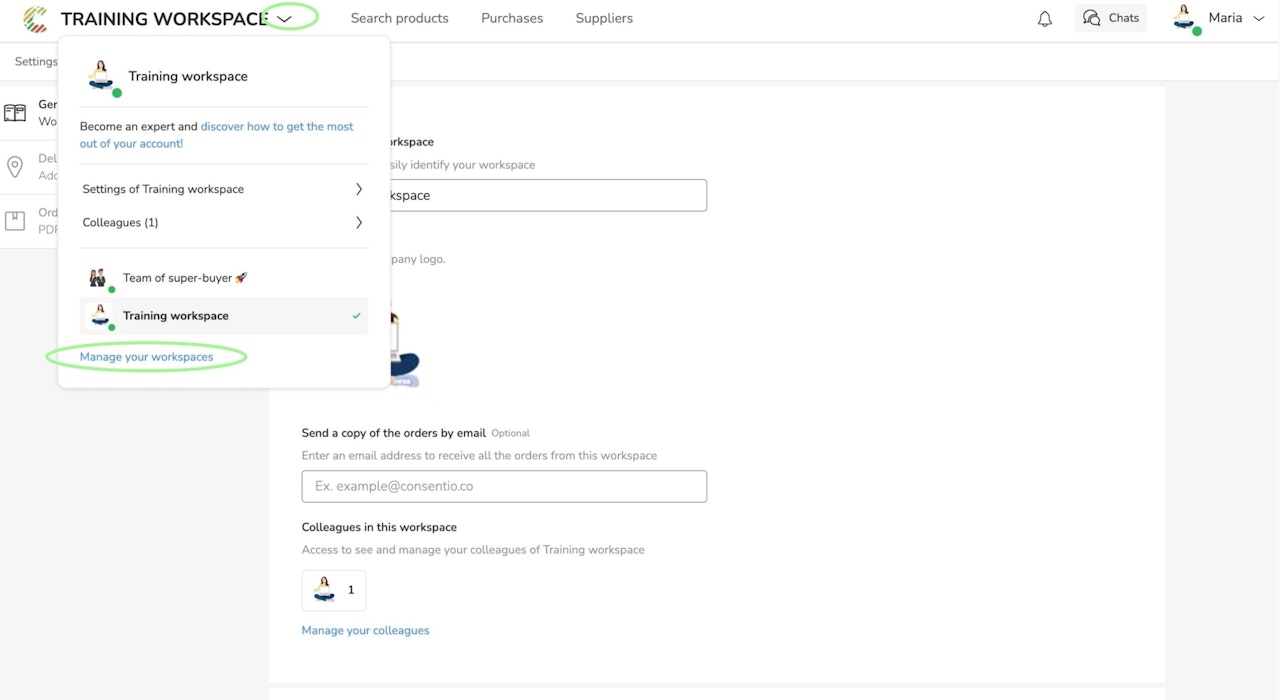Screen dimensions: 1280x700
Task: Click Maria's profile avatar in header
Action: pyautogui.click(x=1185, y=18)
